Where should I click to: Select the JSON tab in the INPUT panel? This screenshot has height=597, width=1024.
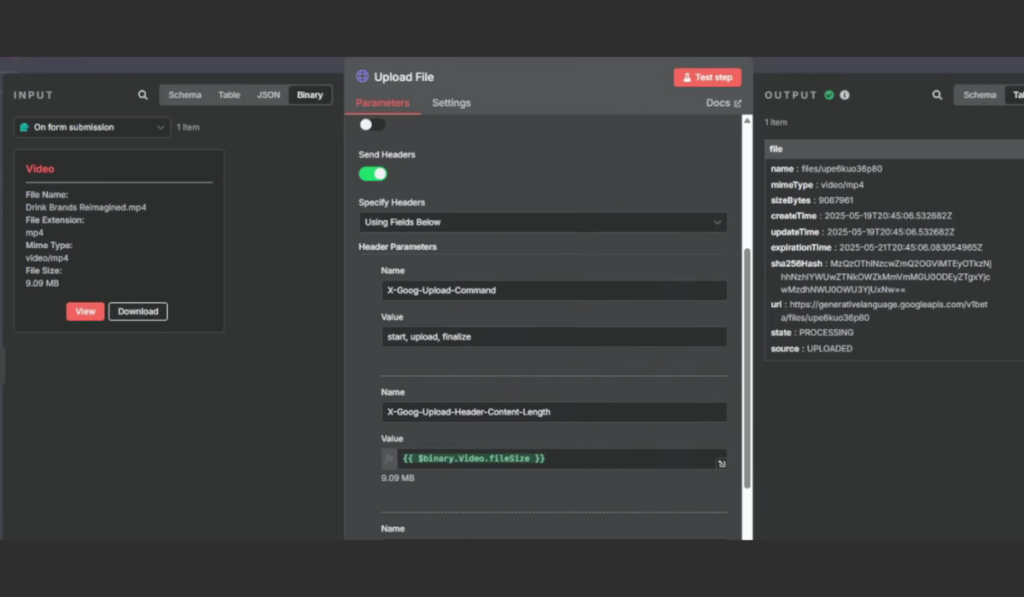pyautogui.click(x=268, y=95)
